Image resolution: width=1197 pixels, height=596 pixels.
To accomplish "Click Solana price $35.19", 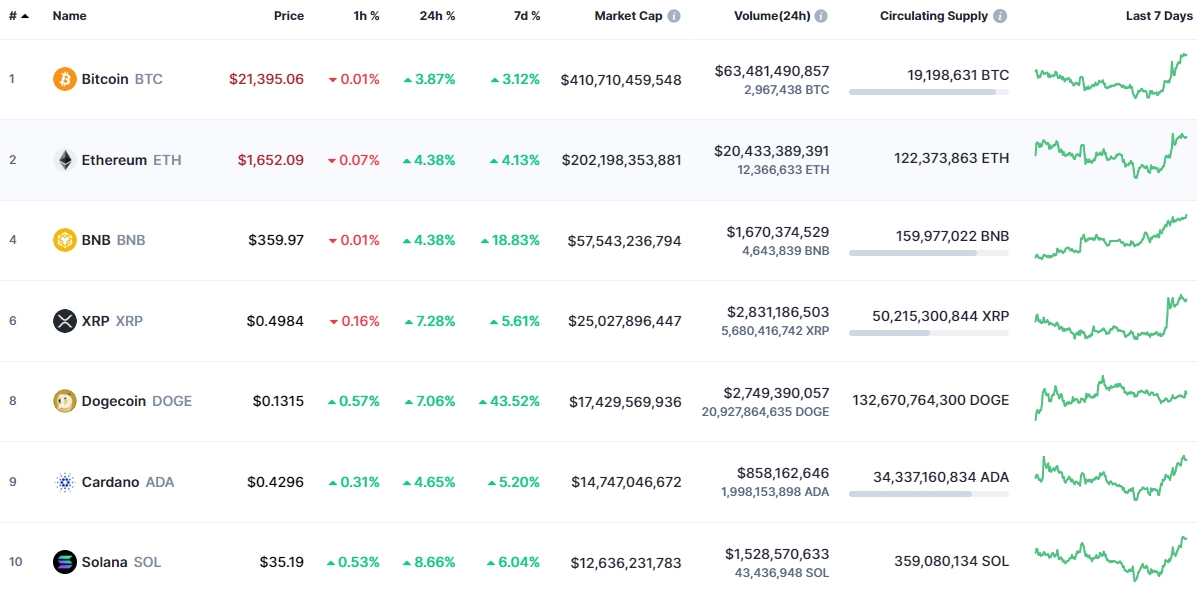I will [x=282, y=562].
